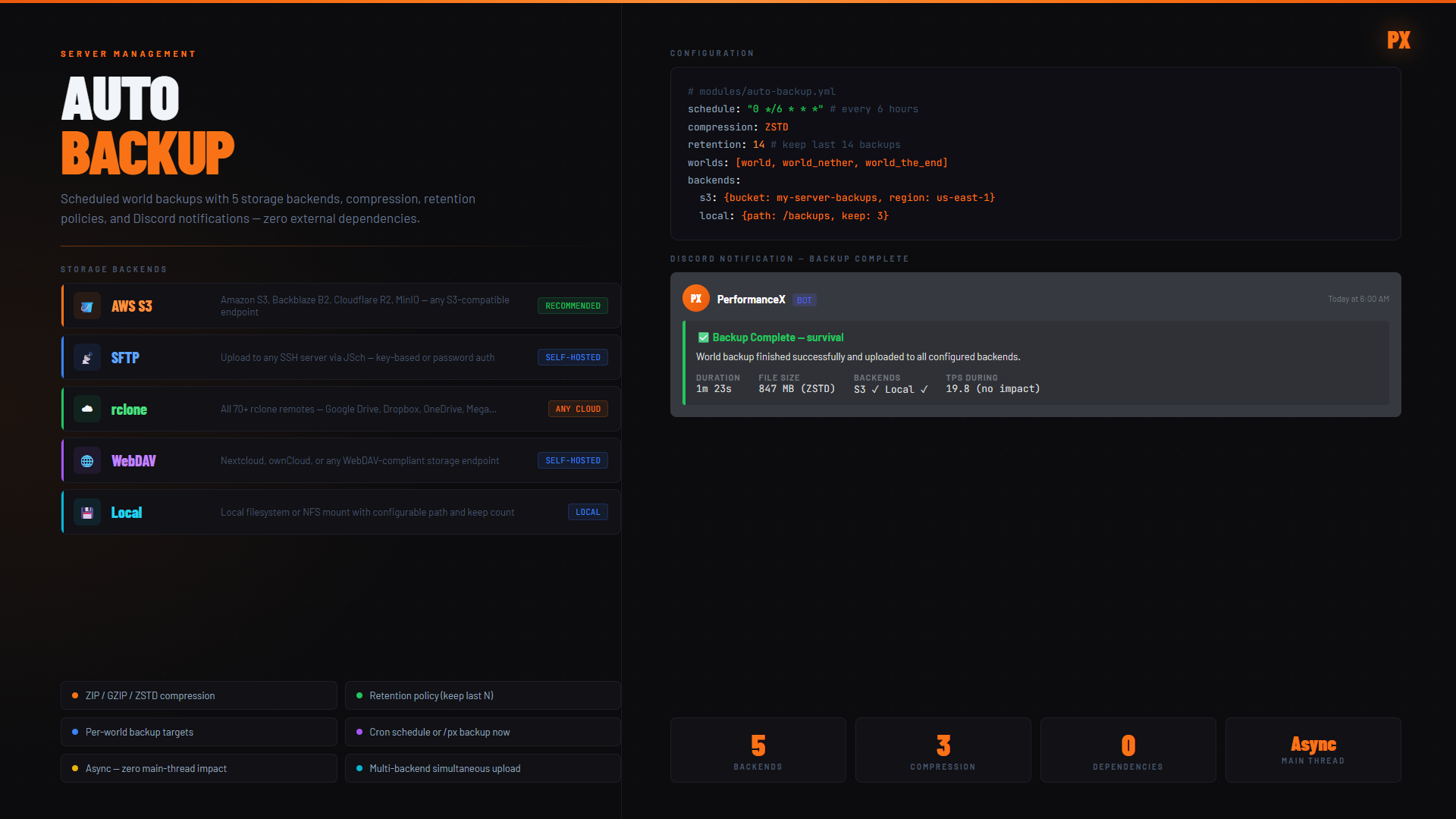This screenshot has width=1456, height=819.
Task: Click the schedule cron expression line
Action: (x=803, y=109)
